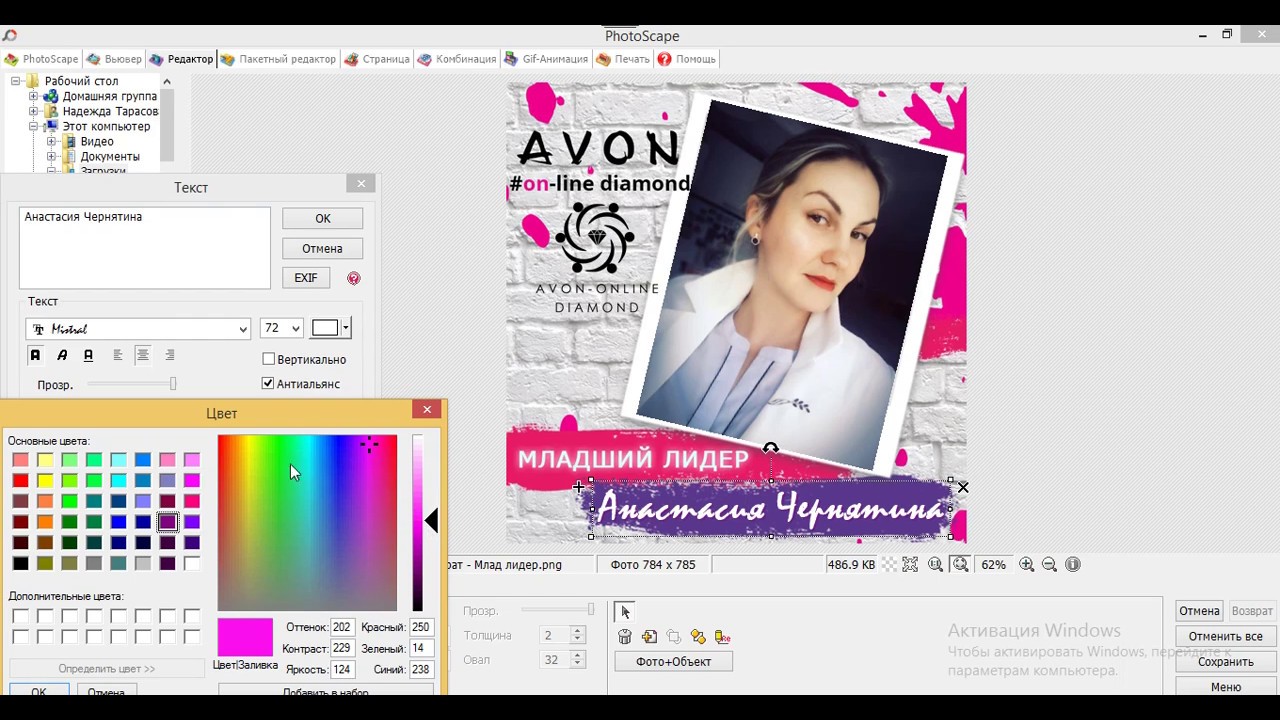Image resolution: width=1280 pixels, height=720 pixels.
Task: Click the Меню button
Action: tap(1225, 687)
